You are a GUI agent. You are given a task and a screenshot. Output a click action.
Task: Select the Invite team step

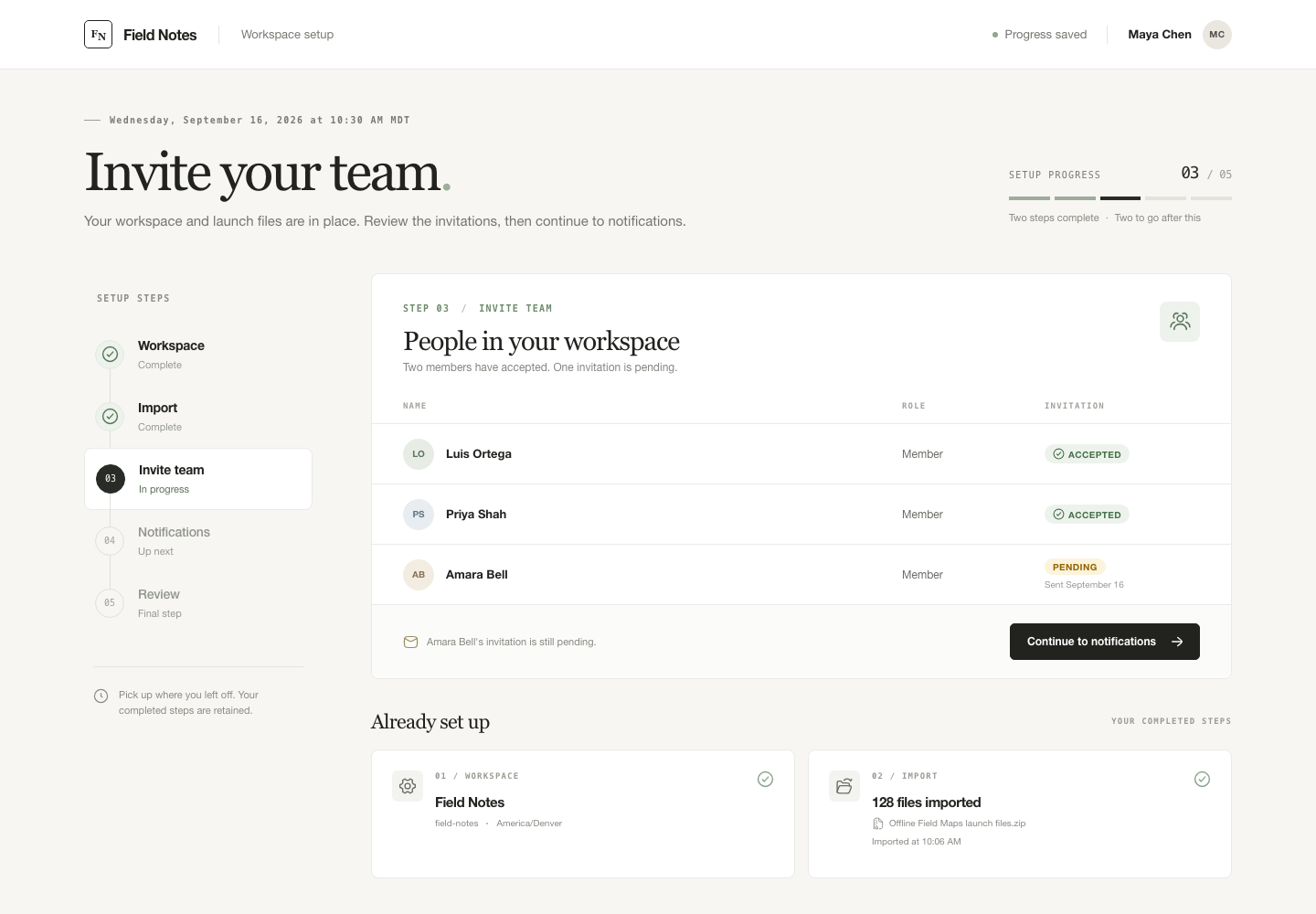click(198, 479)
